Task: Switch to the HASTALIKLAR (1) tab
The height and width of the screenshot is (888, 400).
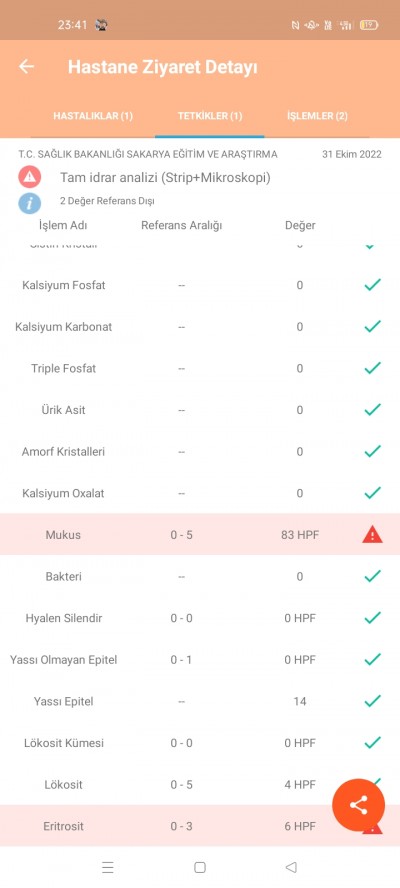Action: point(93,116)
